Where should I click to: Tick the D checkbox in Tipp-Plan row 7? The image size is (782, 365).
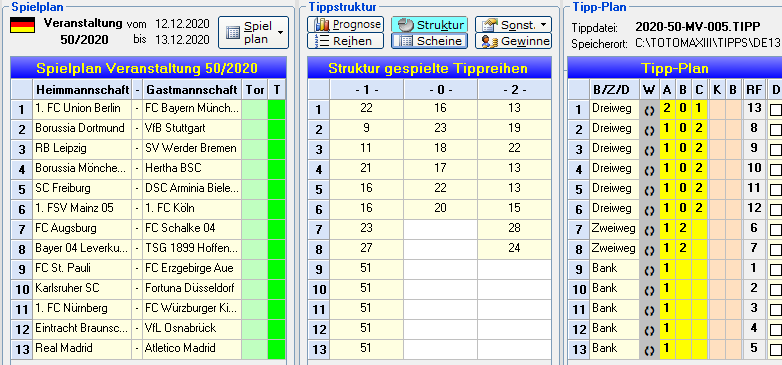[x=776, y=229]
